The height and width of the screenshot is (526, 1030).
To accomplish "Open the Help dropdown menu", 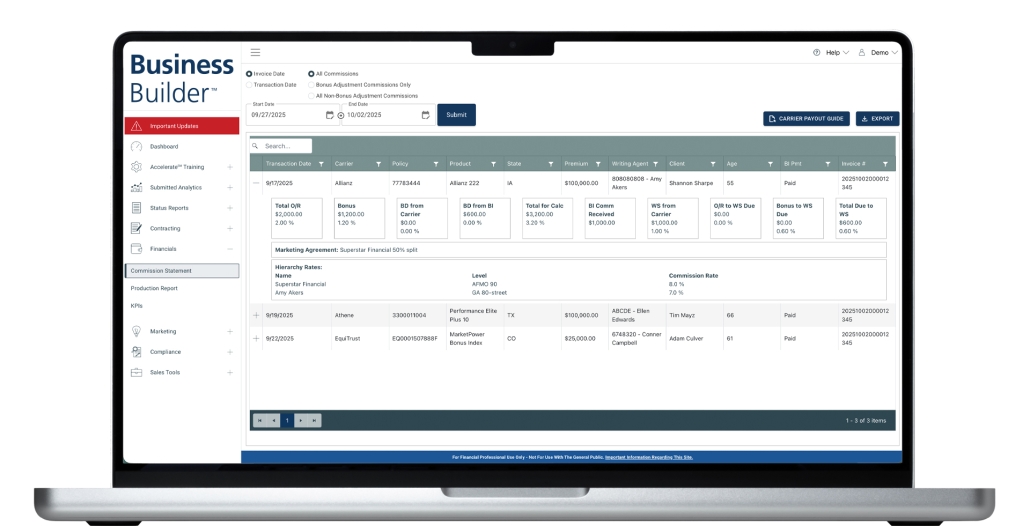I will [831, 52].
